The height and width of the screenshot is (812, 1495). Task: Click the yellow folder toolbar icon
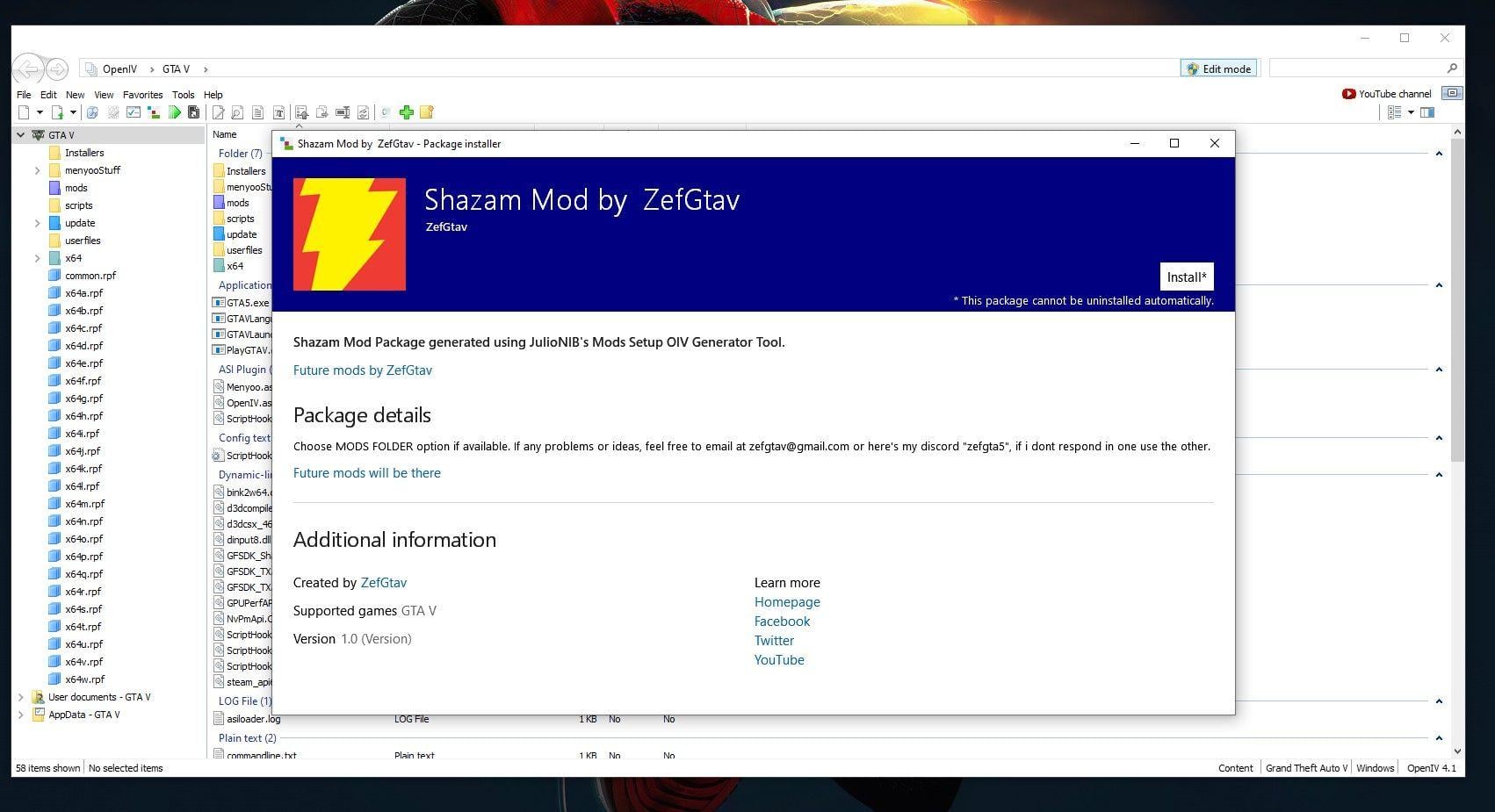click(x=427, y=112)
